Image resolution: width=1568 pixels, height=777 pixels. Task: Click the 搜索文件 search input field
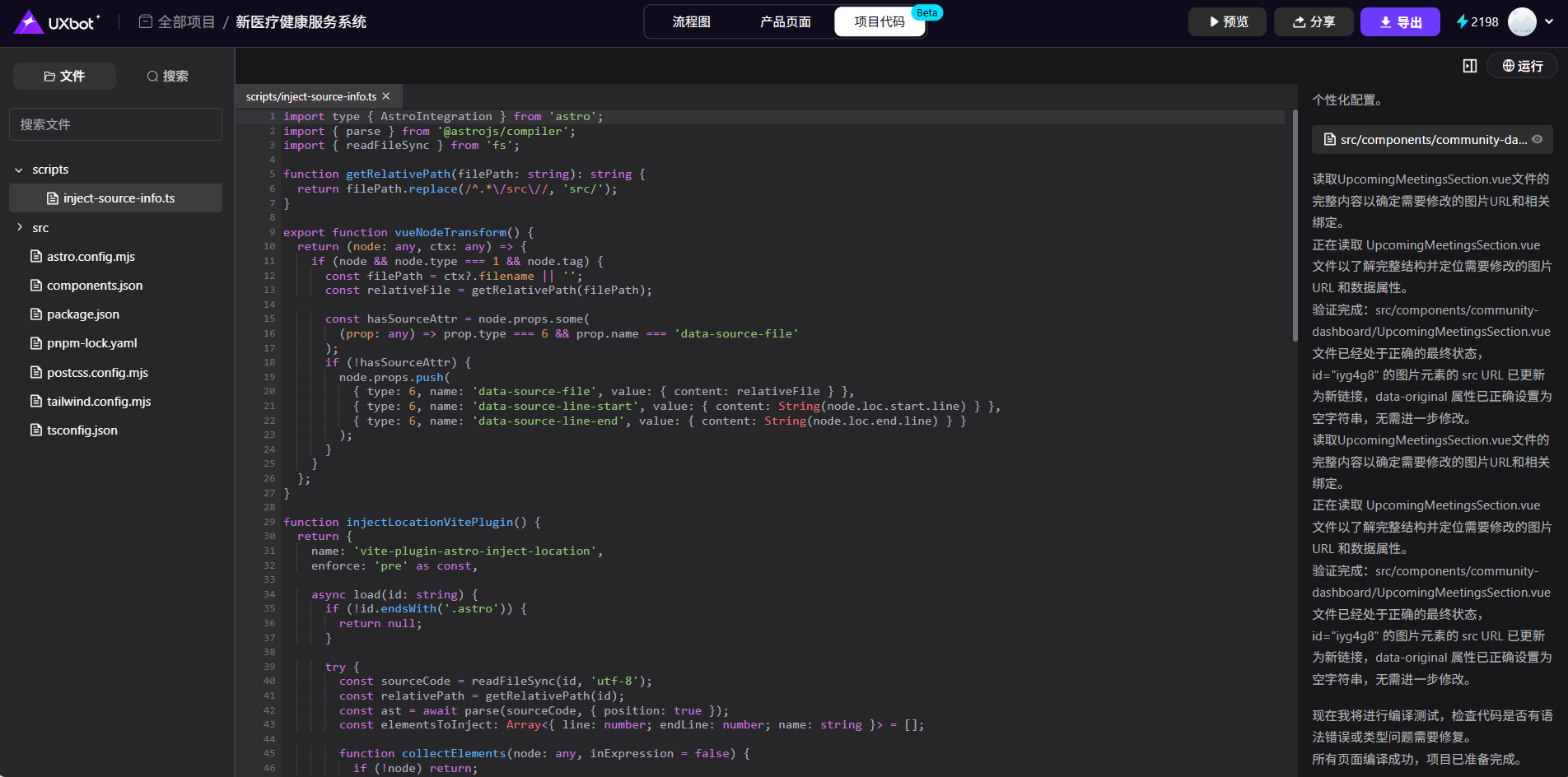coord(115,124)
